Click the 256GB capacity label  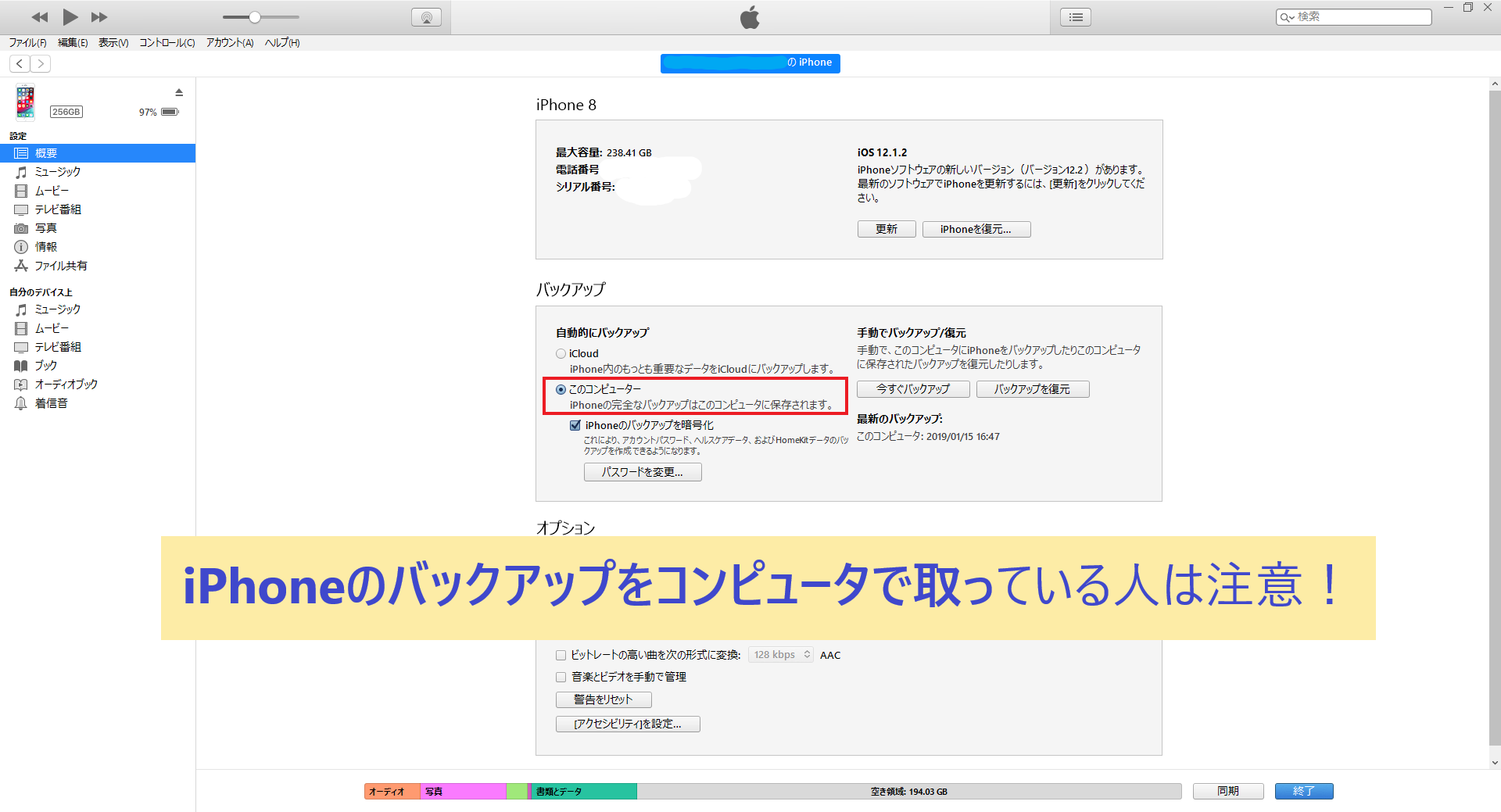coord(66,112)
